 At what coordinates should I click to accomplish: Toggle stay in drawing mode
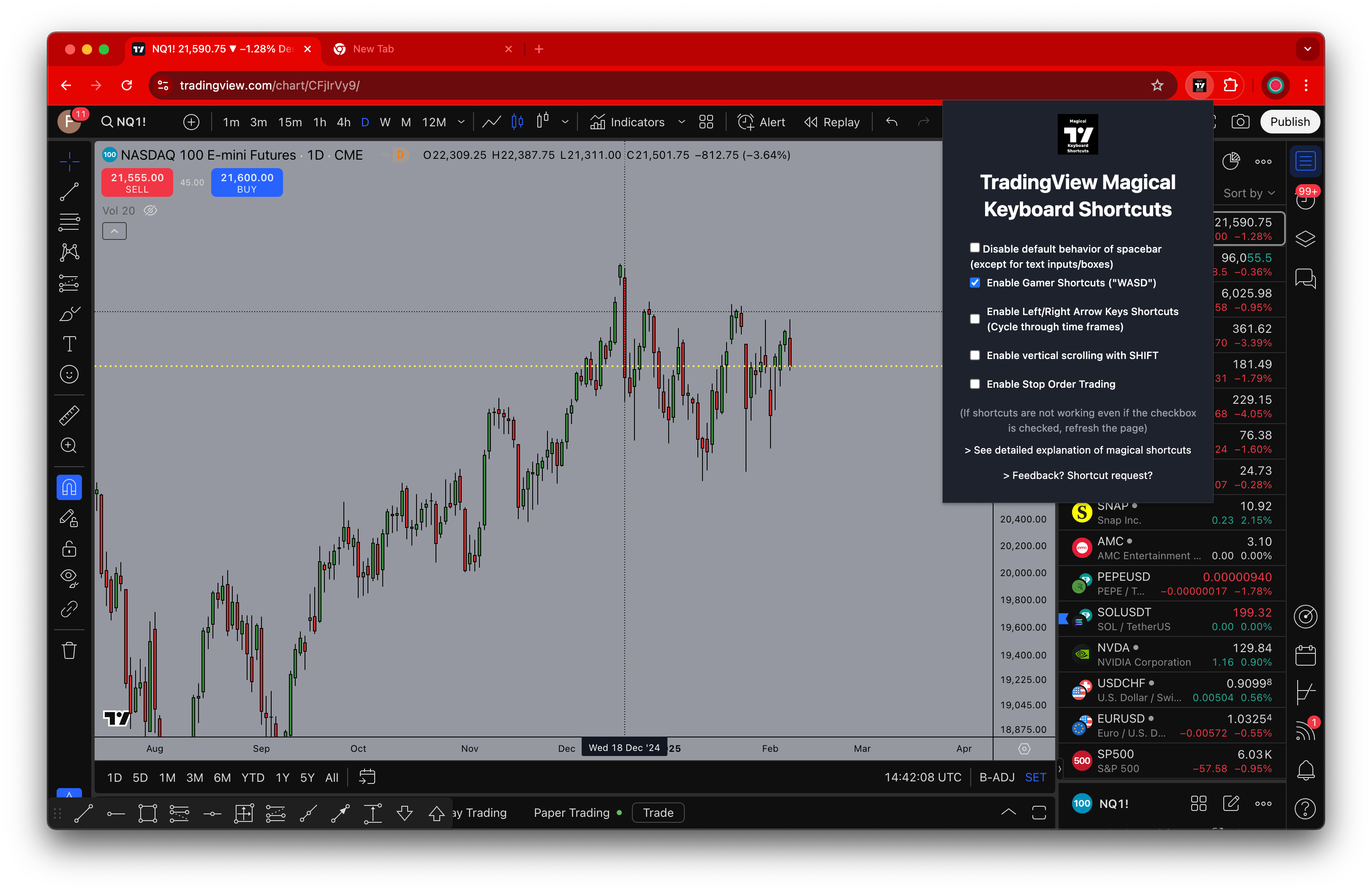click(x=69, y=519)
